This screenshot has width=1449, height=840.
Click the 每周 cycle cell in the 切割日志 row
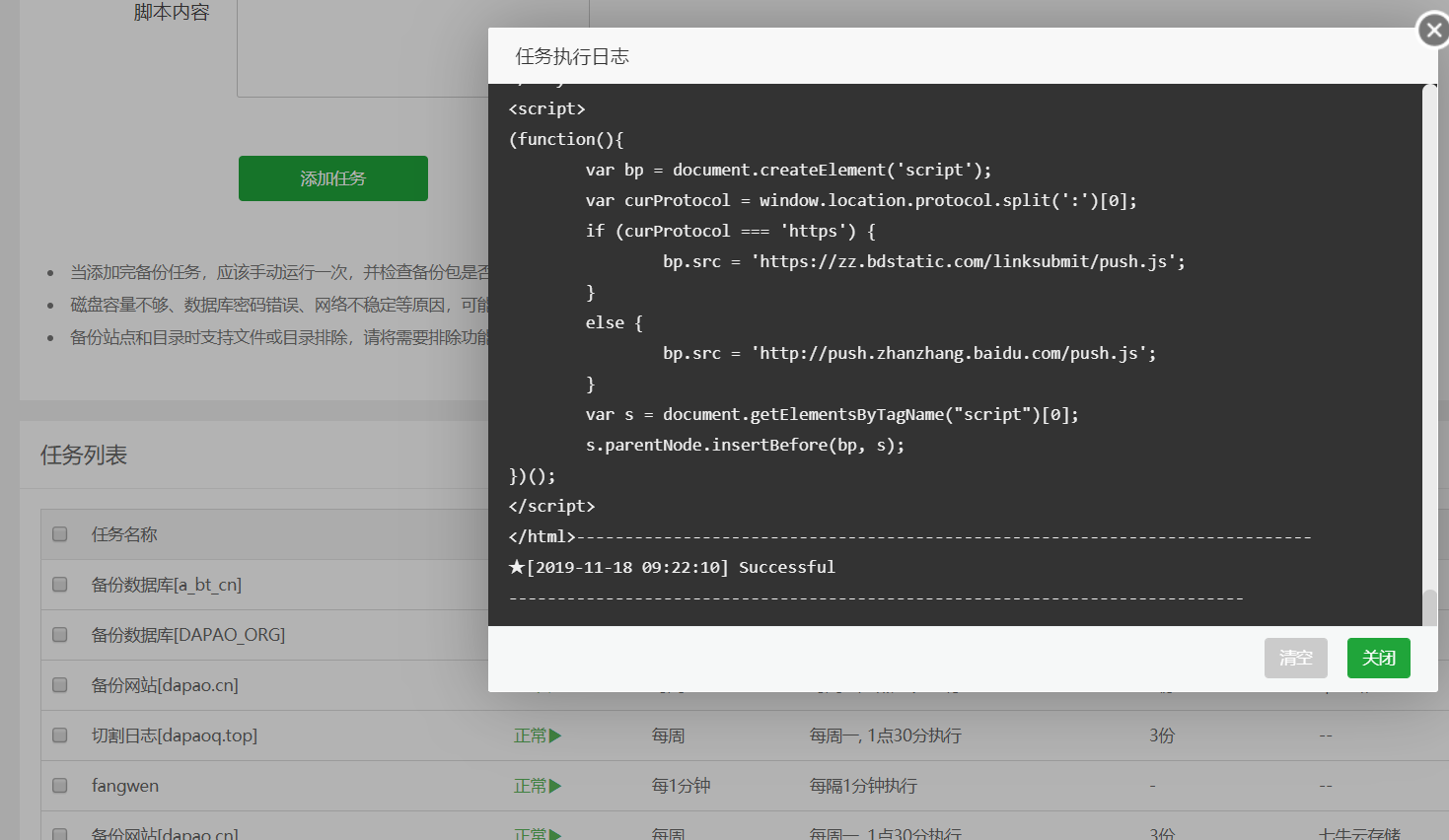click(669, 735)
